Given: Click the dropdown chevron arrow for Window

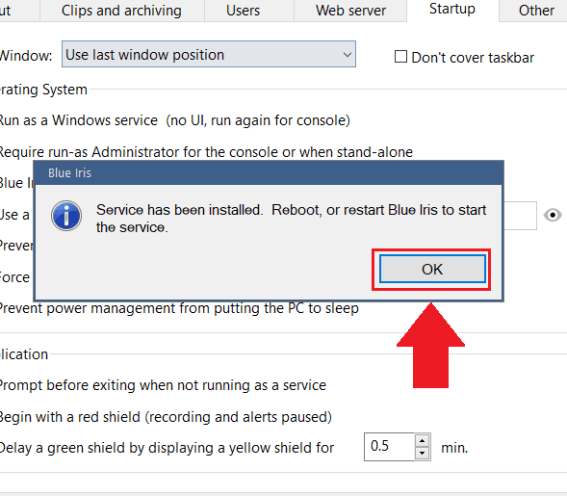Looking at the screenshot, I should pyautogui.click(x=347, y=55).
